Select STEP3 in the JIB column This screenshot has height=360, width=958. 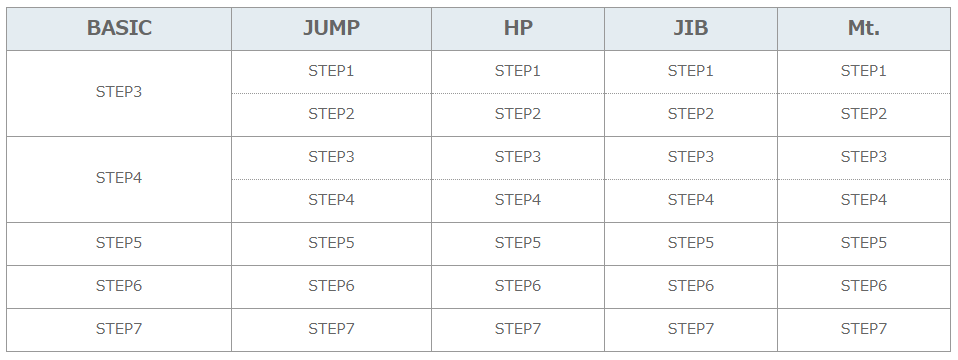click(x=691, y=157)
